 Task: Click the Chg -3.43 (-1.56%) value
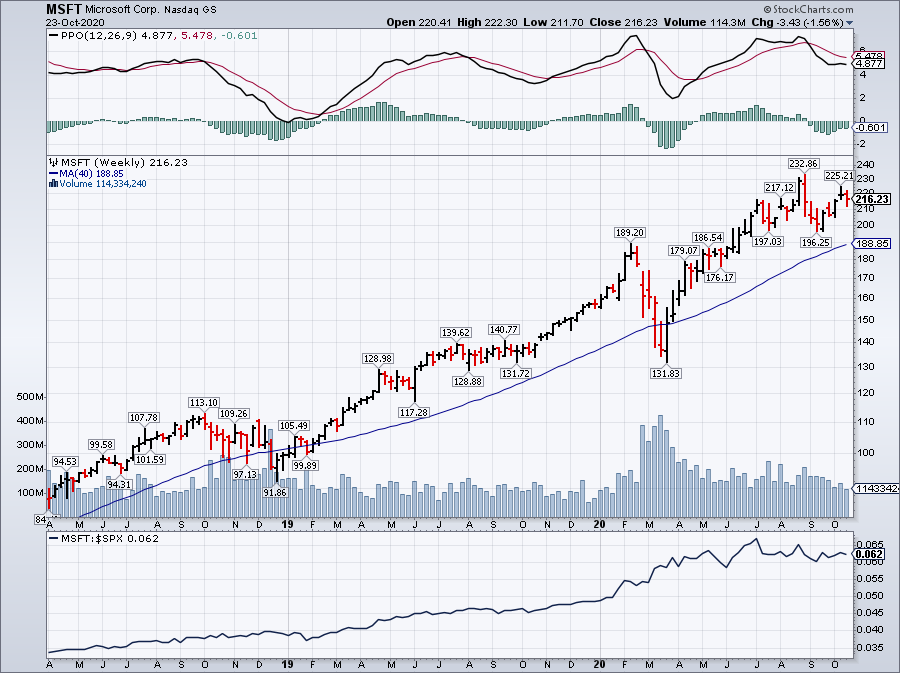(797, 22)
